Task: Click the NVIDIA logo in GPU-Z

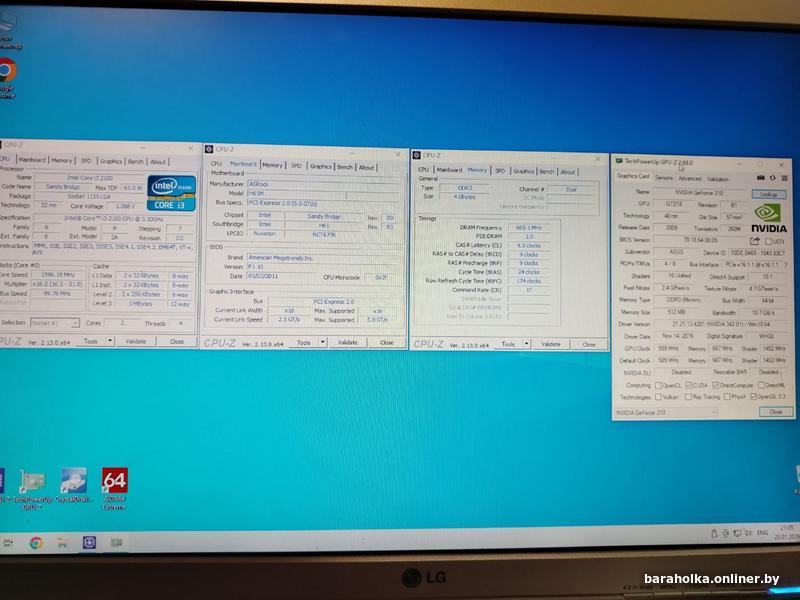Action: coord(768,218)
